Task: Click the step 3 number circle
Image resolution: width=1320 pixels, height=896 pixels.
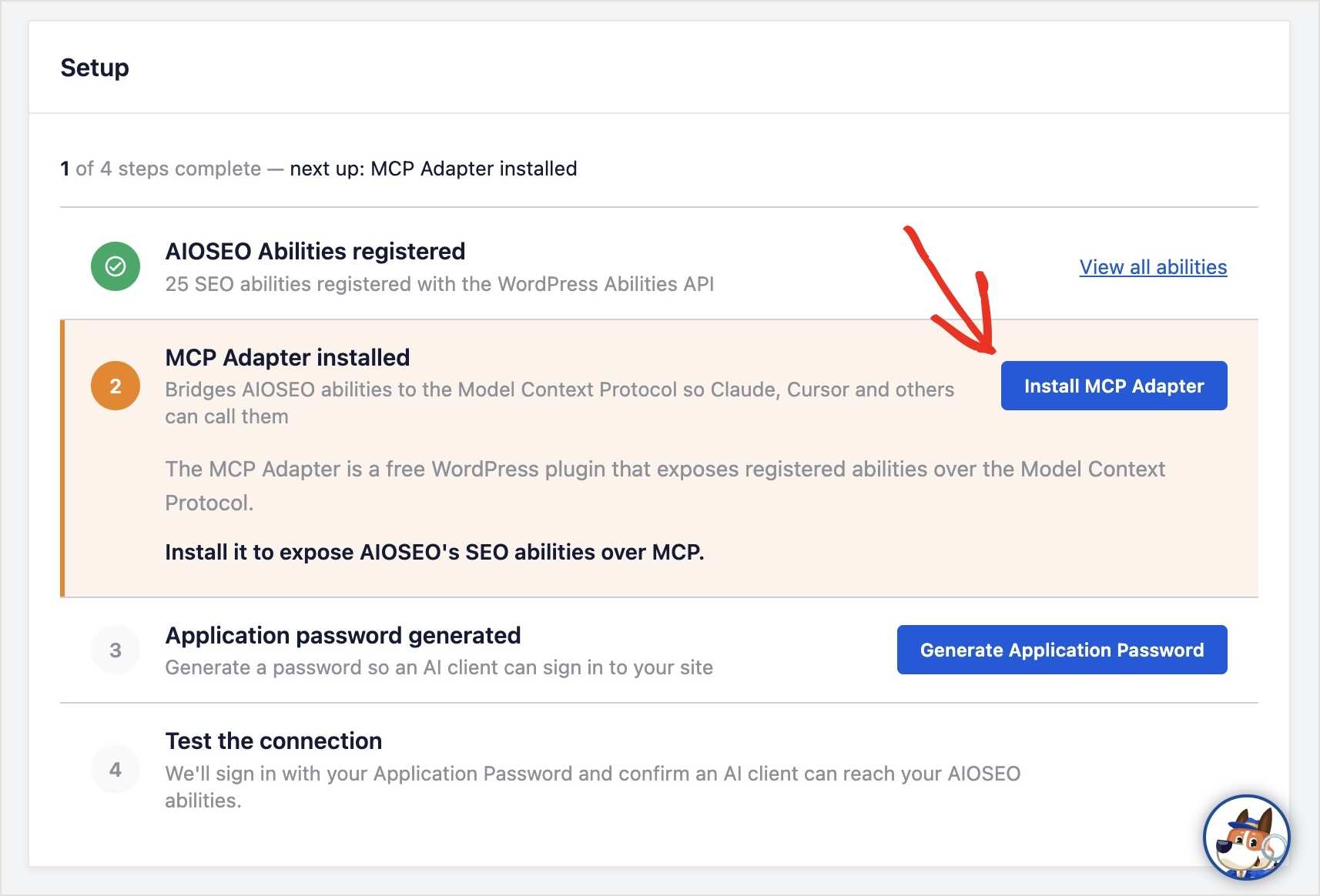Action: 116,650
